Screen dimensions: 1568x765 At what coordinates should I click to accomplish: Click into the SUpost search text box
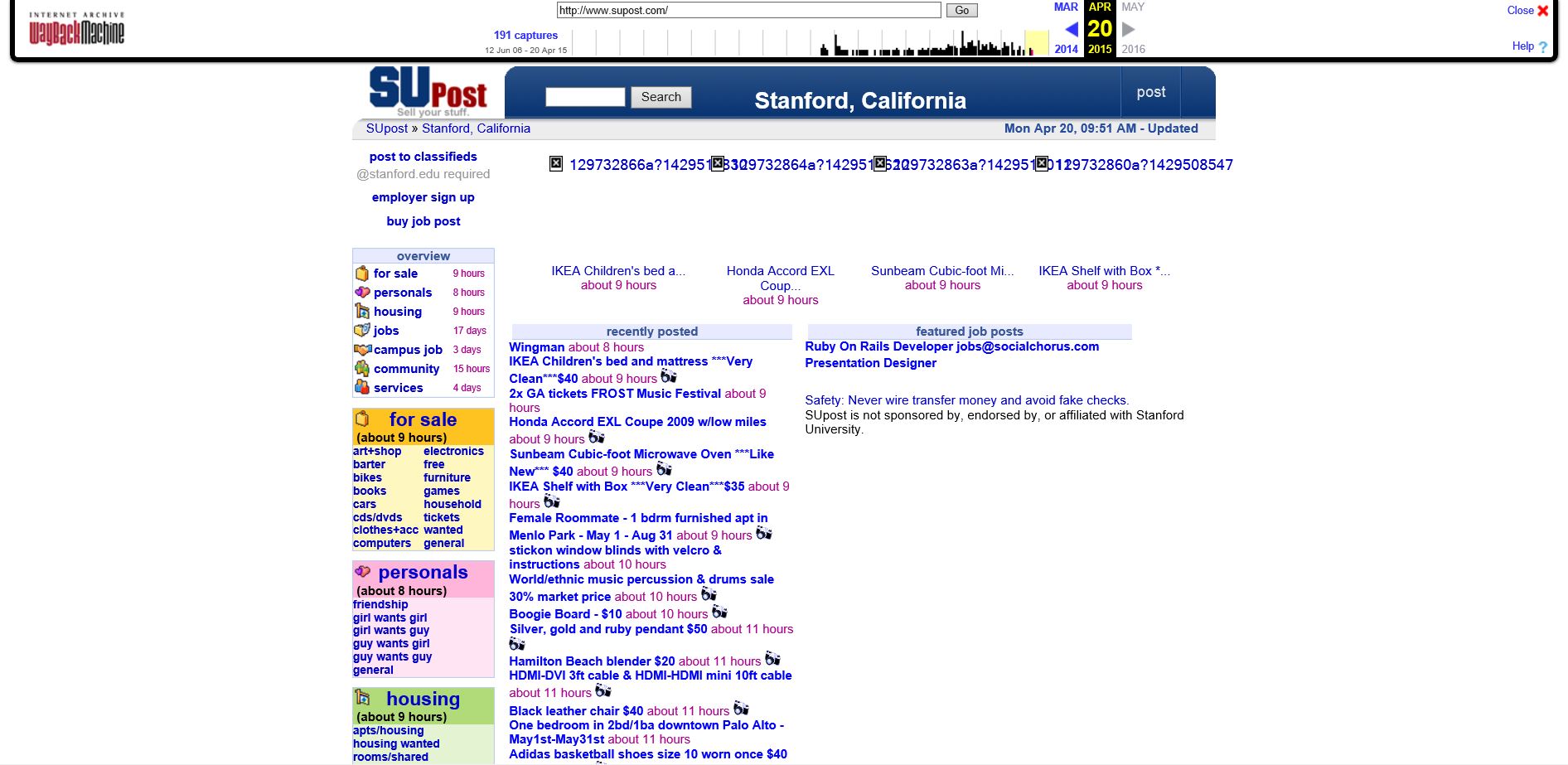[x=585, y=97]
